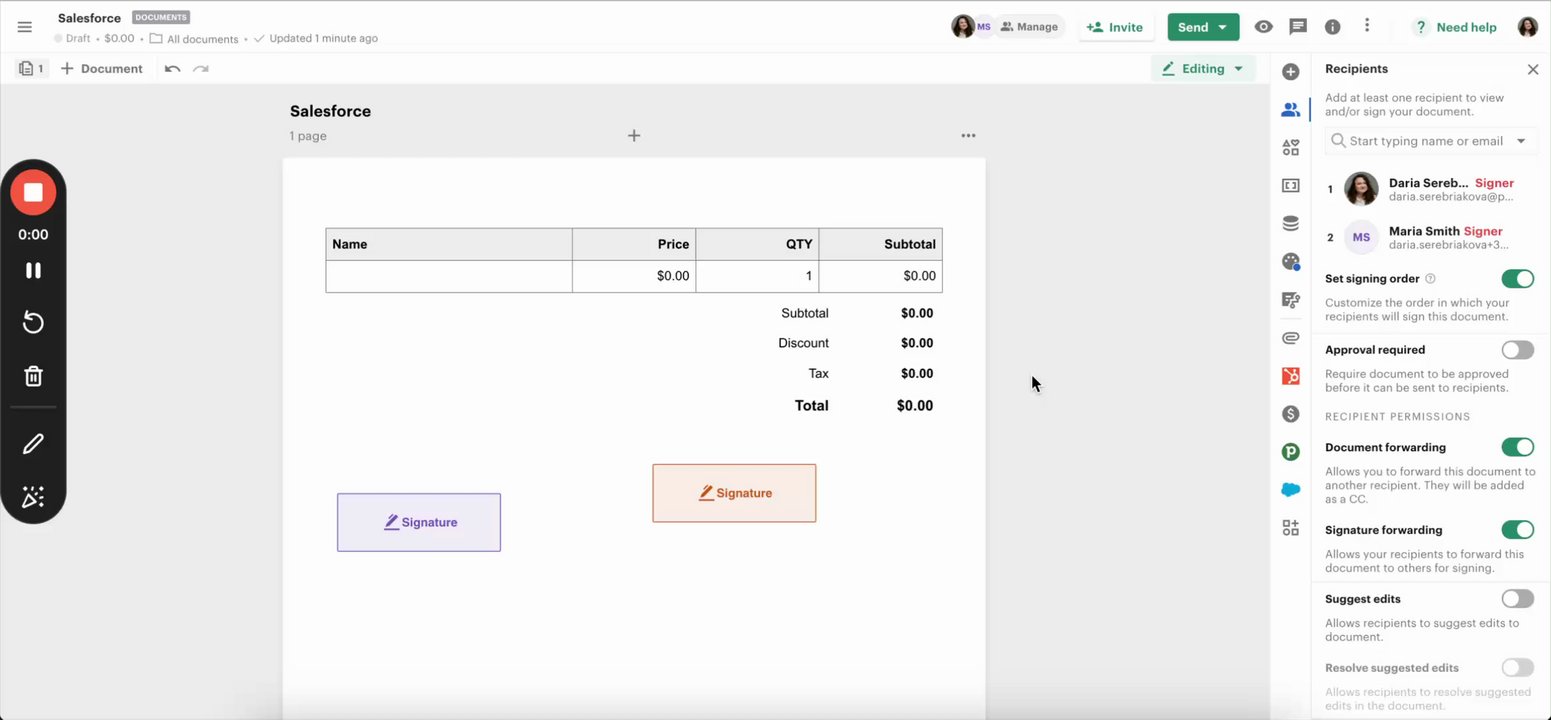Open Need help link
Viewport: 1551px width, 720px height.
[x=1455, y=27]
